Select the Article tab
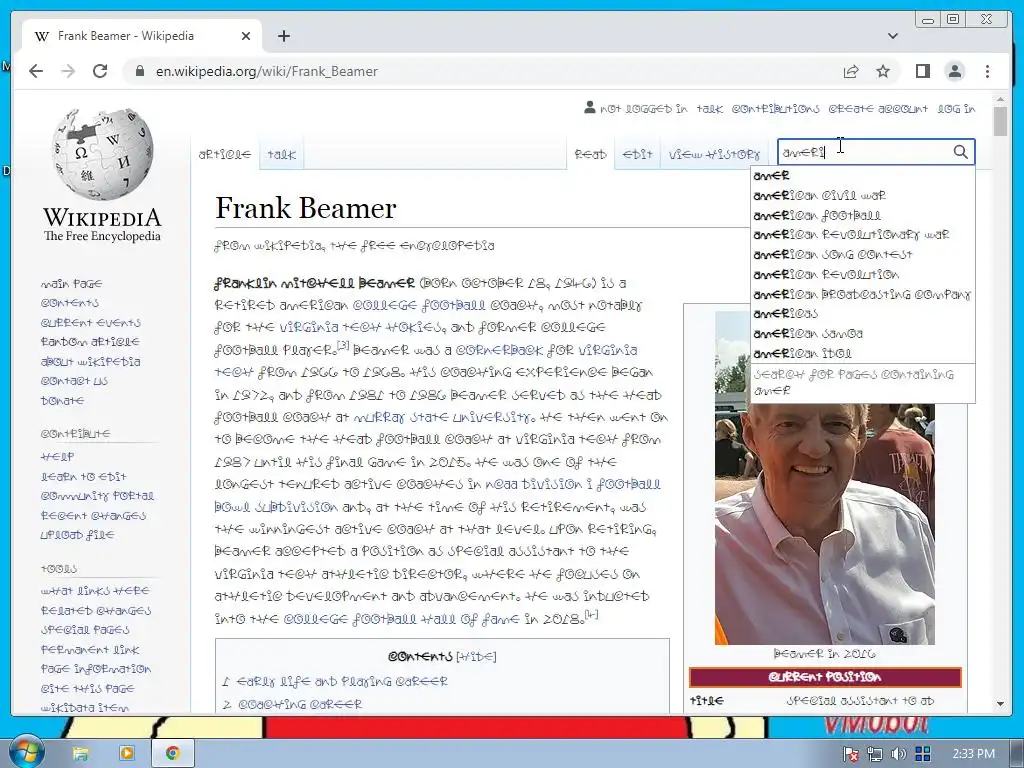Screen dimensions: 1024x768 click(x=225, y=155)
